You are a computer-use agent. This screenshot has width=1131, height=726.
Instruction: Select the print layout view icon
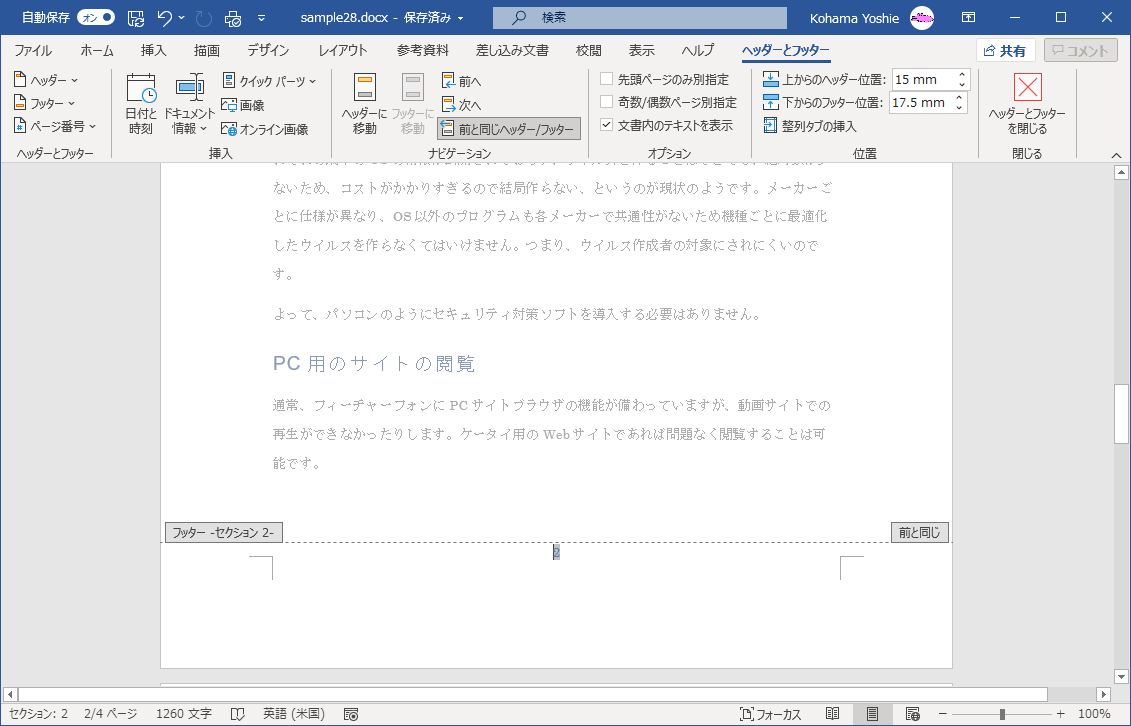point(872,714)
